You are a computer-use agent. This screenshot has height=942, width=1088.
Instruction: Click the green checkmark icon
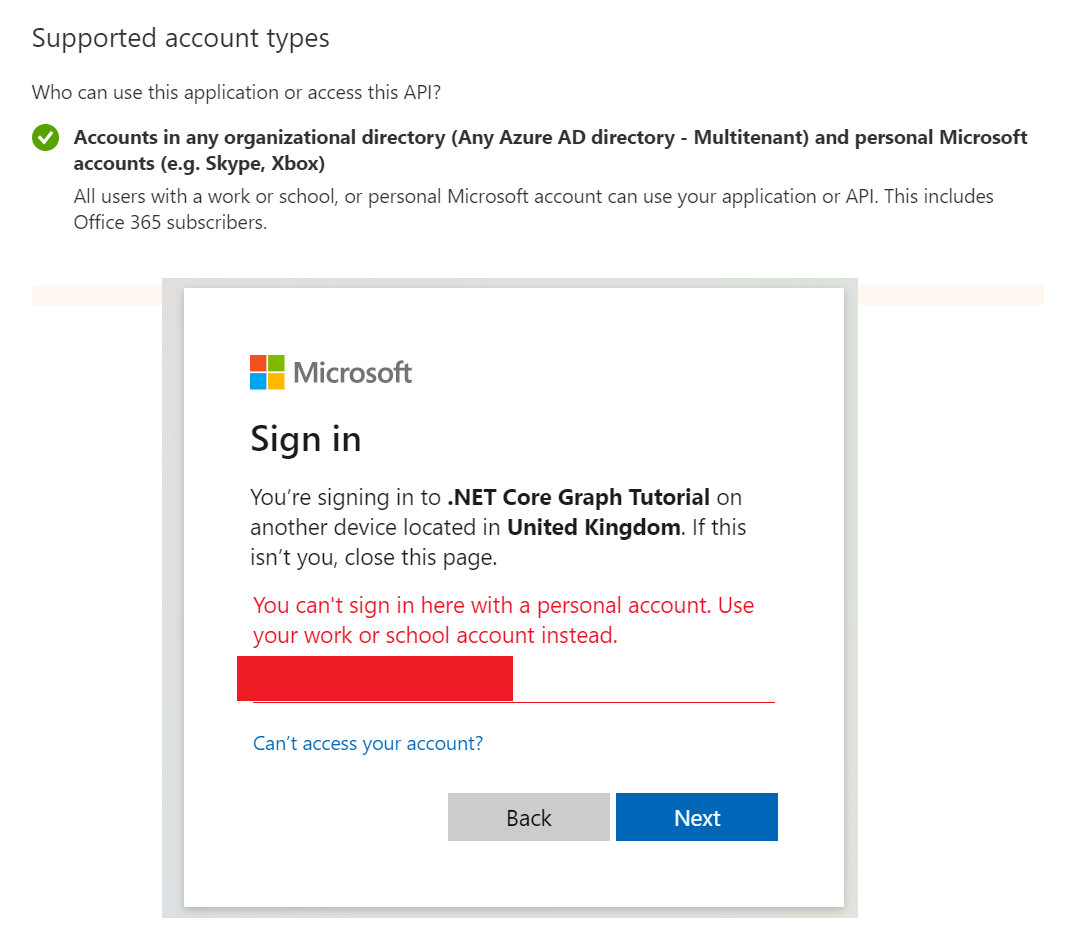click(x=45, y=138)
